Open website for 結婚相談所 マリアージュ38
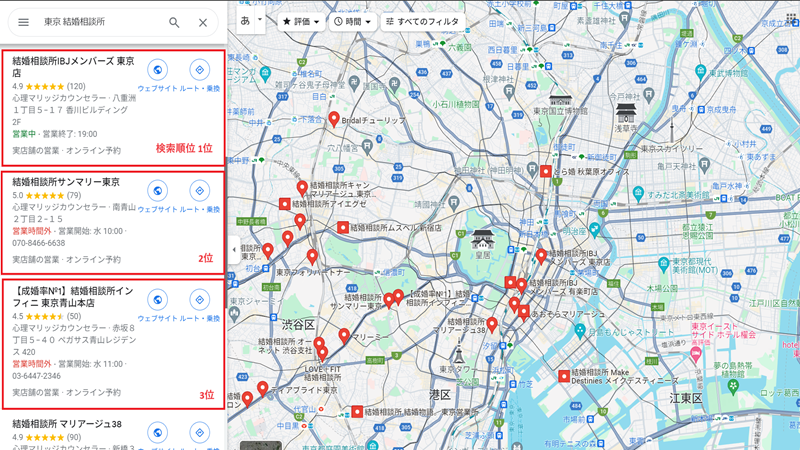800x450 pixels. (158, 432)
